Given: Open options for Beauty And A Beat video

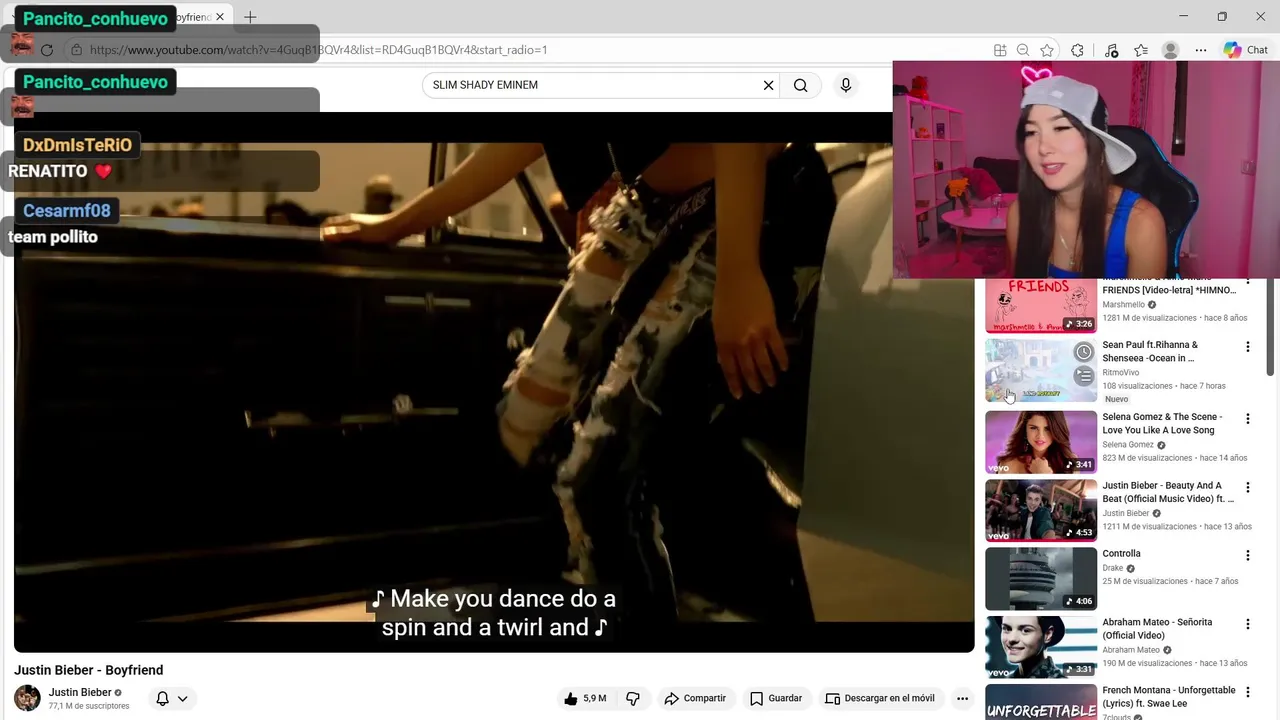Looking at the screenshot, I should tap(1247, 487).
